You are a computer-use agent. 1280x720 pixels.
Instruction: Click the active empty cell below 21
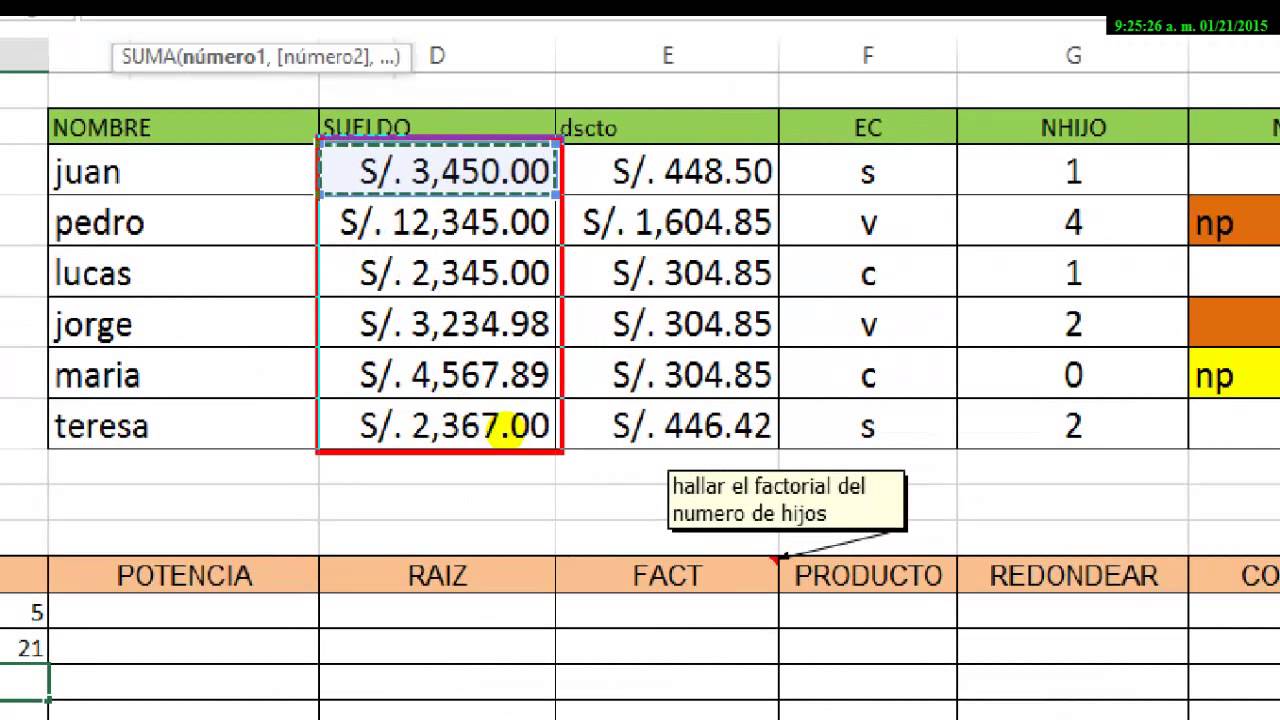pos(24,683)
